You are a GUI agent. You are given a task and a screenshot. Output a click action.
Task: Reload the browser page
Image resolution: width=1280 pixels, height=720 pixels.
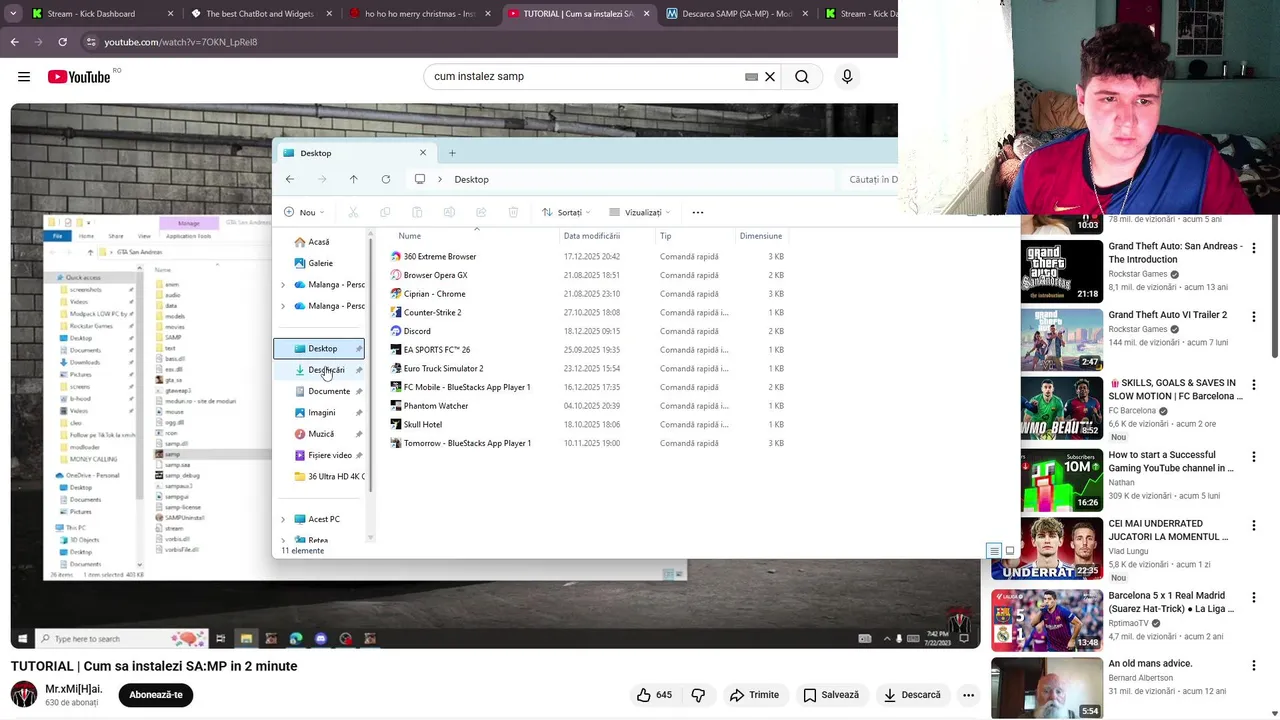coord(62,42)
